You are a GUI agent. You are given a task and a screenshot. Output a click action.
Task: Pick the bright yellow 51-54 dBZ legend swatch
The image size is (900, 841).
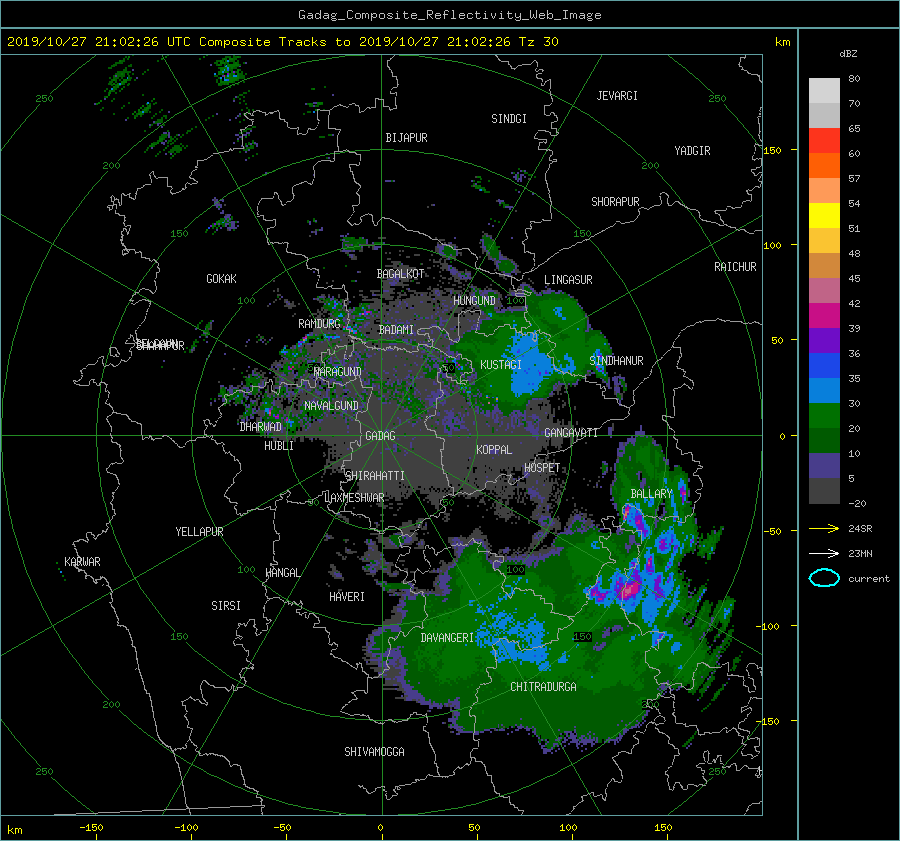pyautogui.click(x=824, y=215)
